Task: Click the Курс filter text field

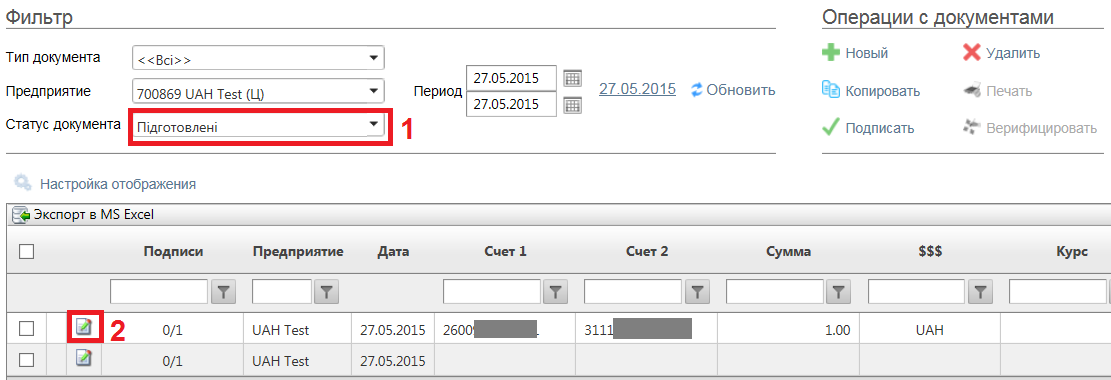Action: 1059,291
